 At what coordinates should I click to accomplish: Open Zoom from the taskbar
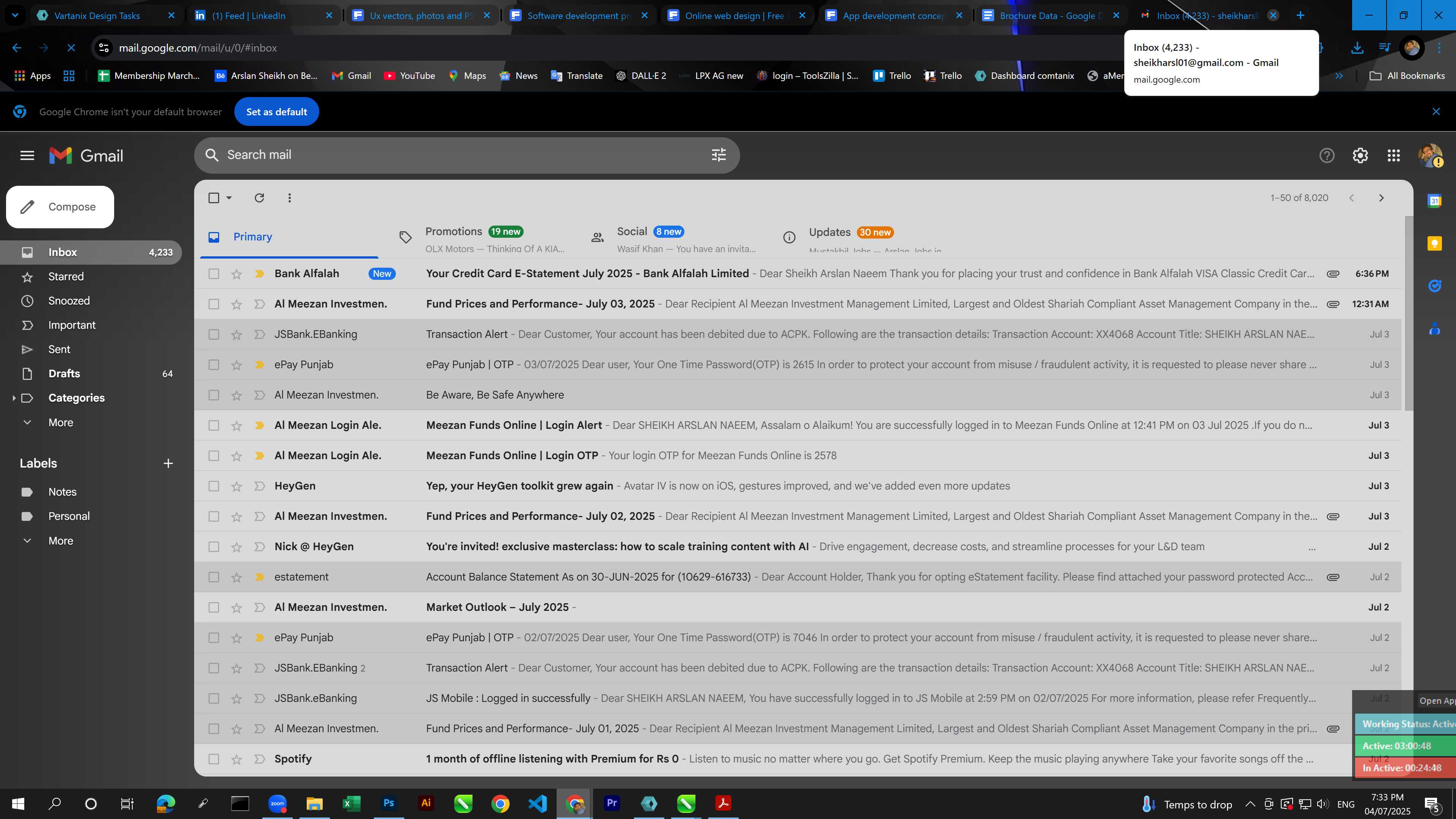click(278, 803)
